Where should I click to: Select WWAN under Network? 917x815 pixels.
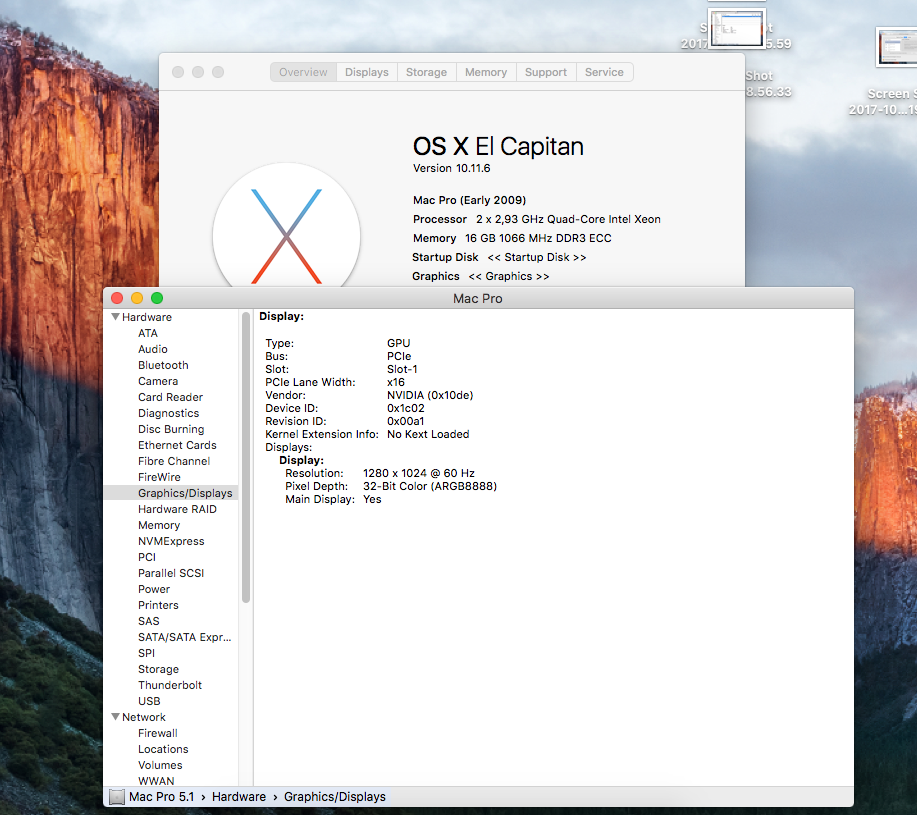(x=156, y=781)
